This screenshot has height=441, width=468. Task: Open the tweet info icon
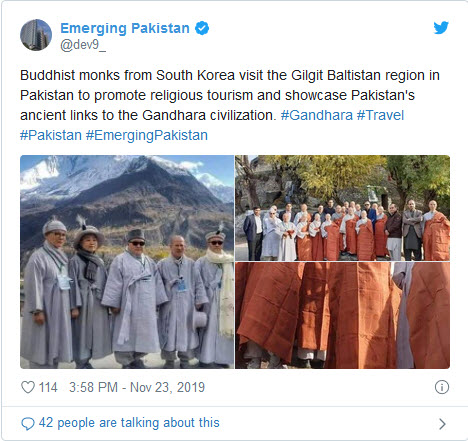(x=442, y=387)
